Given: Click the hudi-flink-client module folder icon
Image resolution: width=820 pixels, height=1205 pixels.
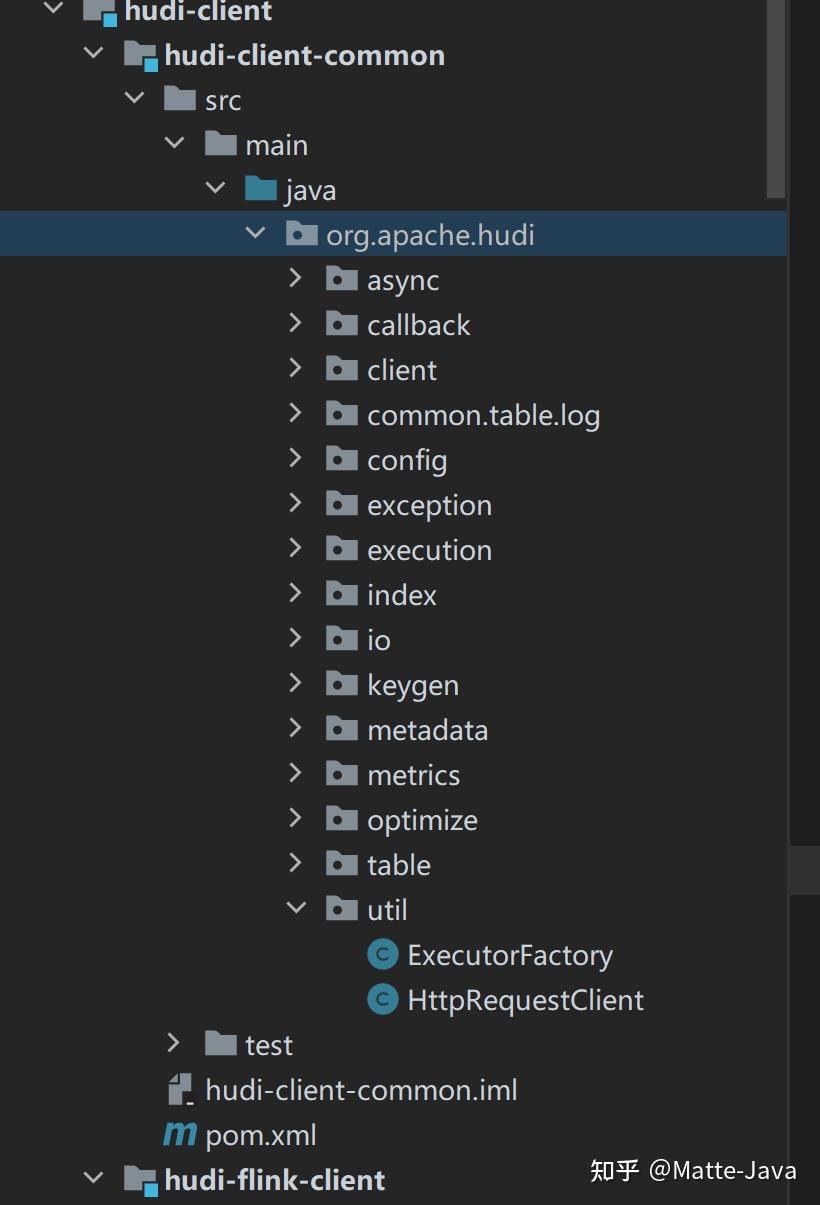Looking at the screenshot, I should [140, 1180].
